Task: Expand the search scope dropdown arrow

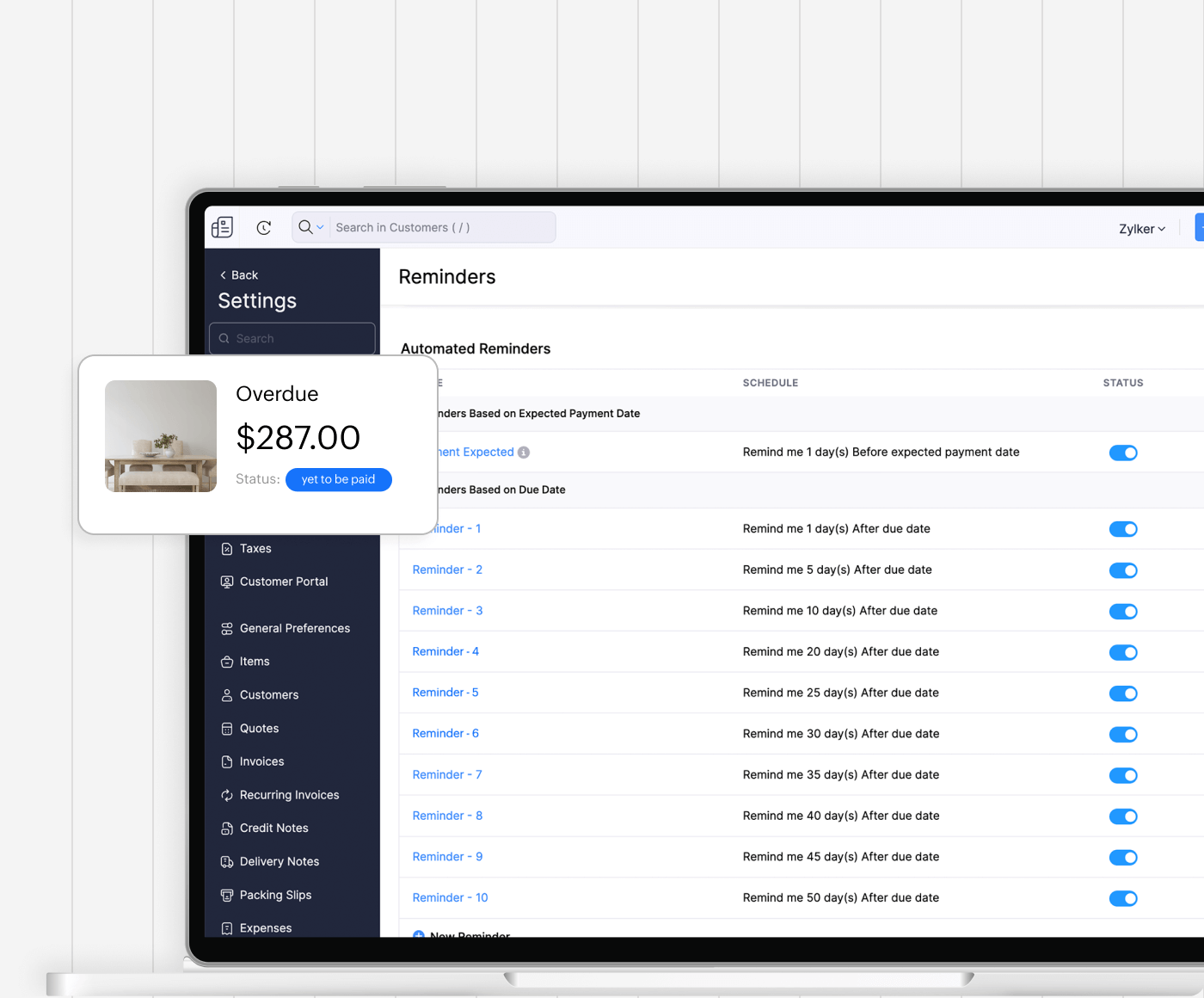Action: (x=320, y=228)
